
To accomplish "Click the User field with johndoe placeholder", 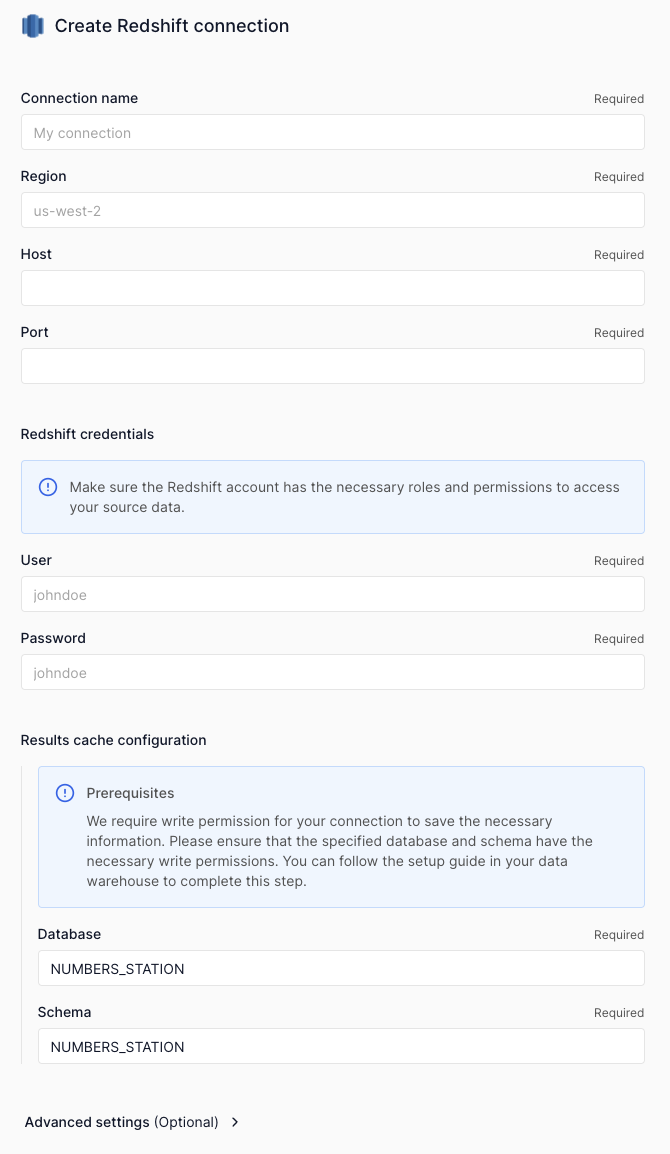I will [x=332, y=594].
